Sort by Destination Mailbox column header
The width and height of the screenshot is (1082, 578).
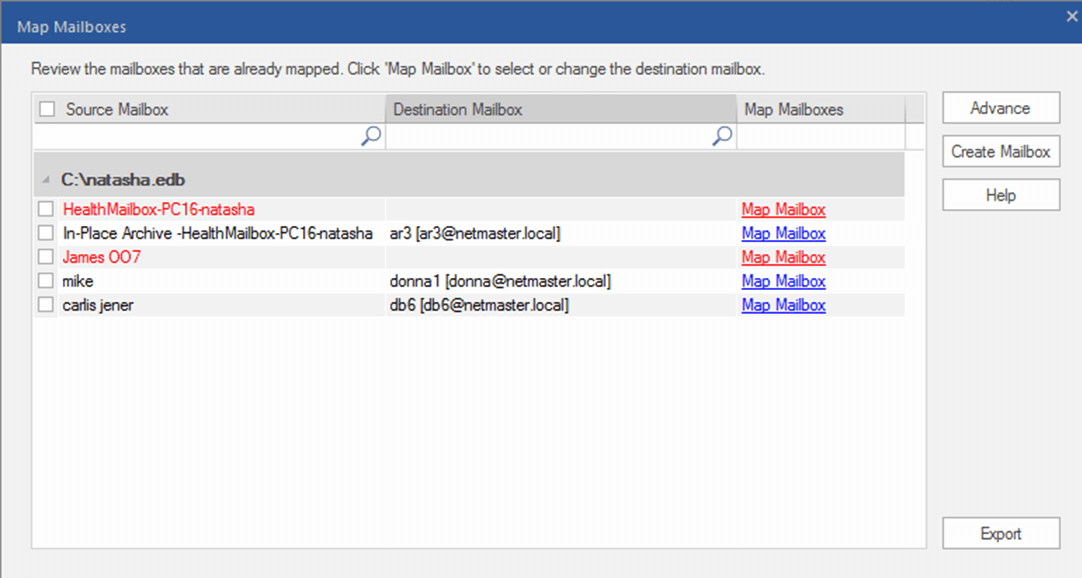[560, 109]
